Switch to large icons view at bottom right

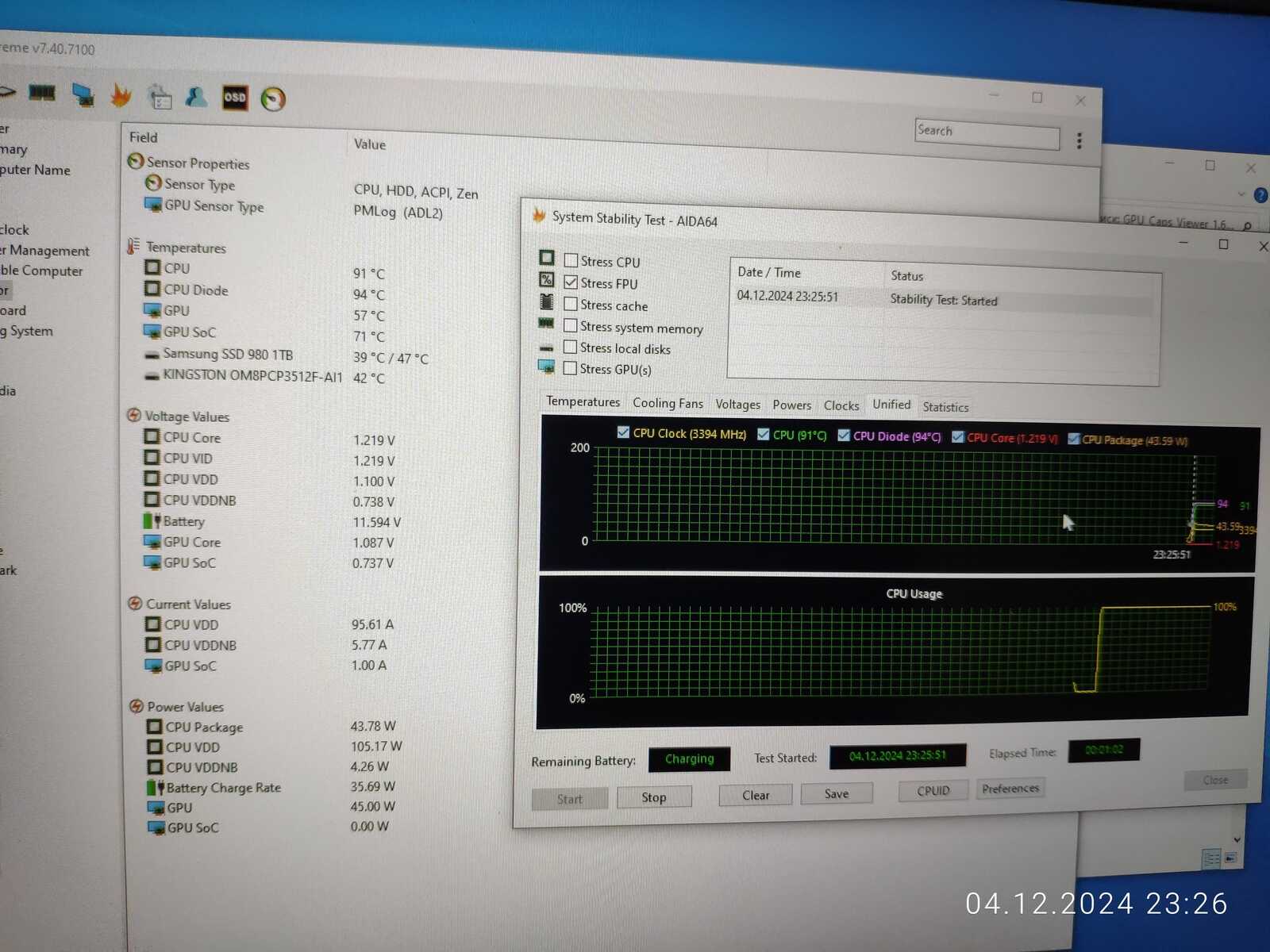pyautogui.click(x=1230, y=858)
